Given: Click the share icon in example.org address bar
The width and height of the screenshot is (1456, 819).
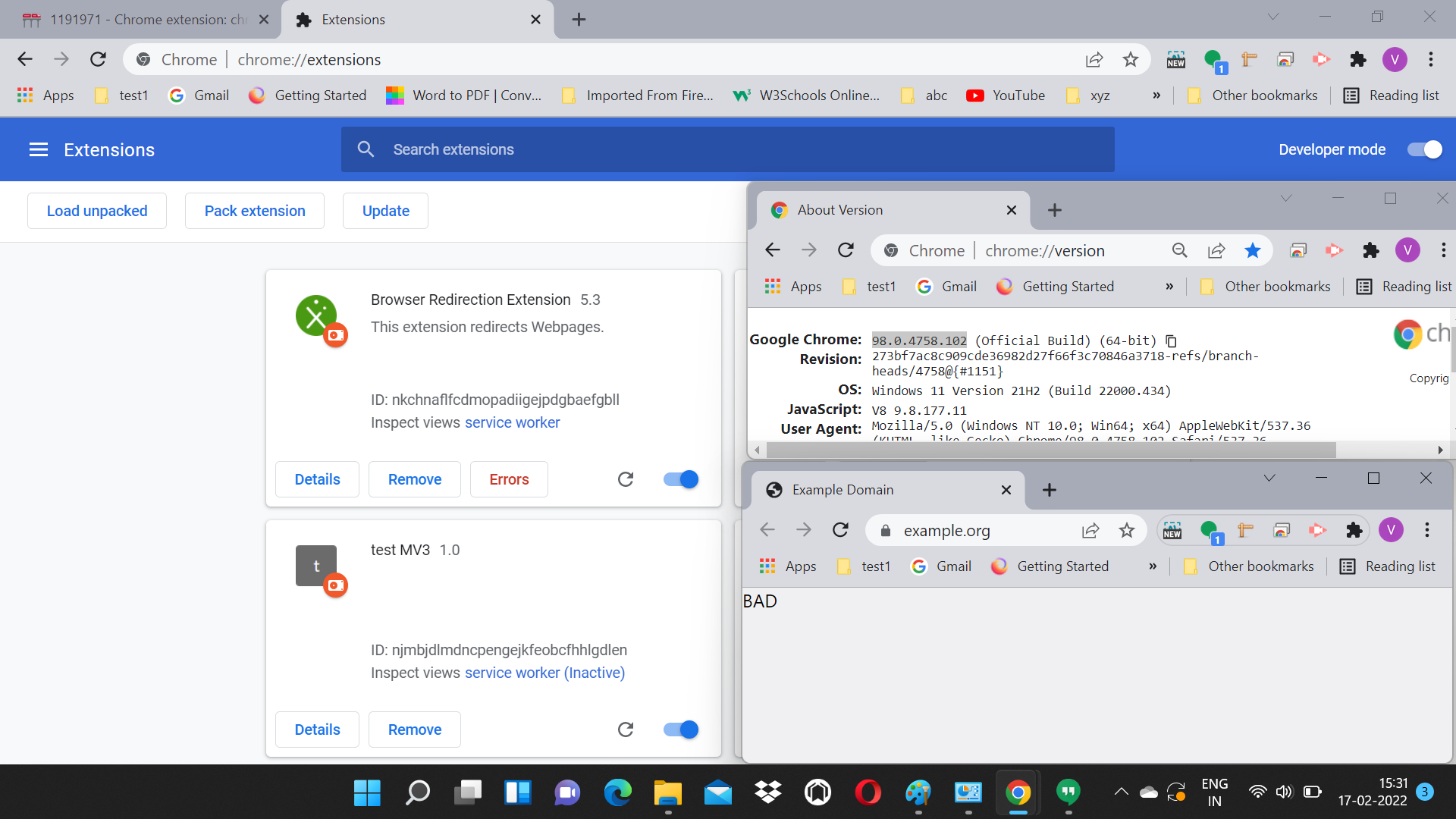Looking at the screenshot, I should coord(1090,530).
